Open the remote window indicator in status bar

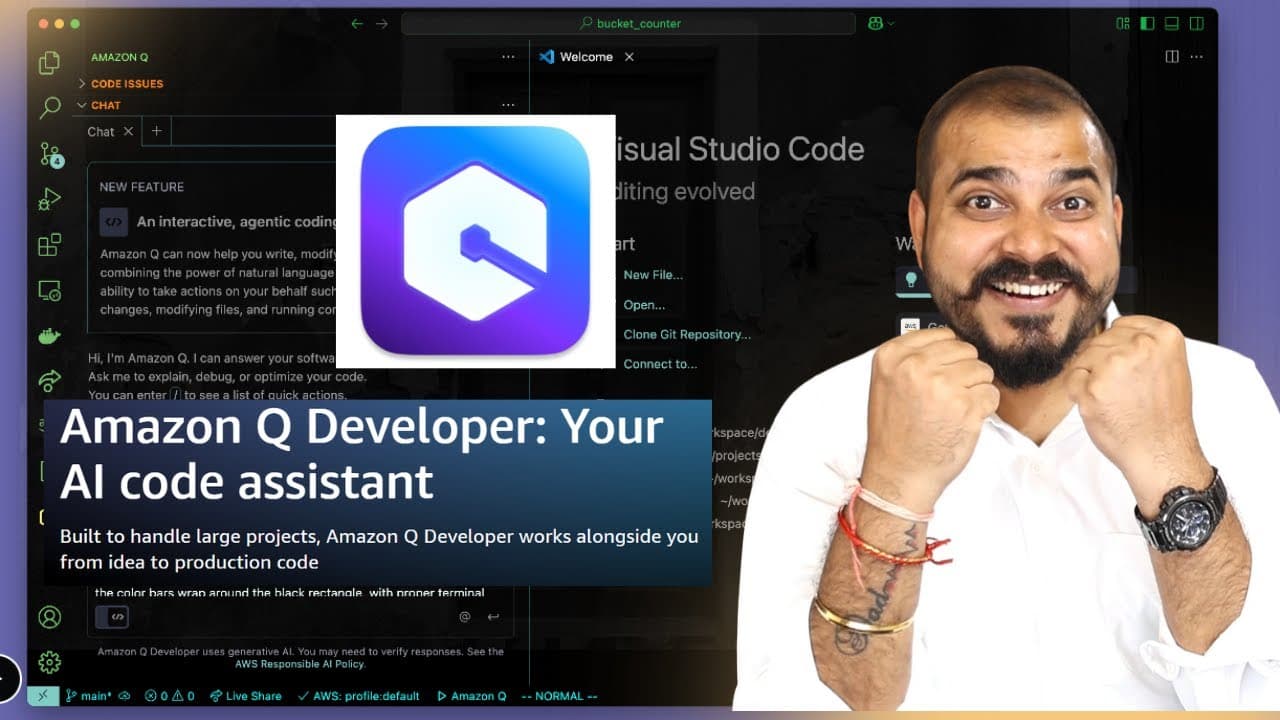43,696
